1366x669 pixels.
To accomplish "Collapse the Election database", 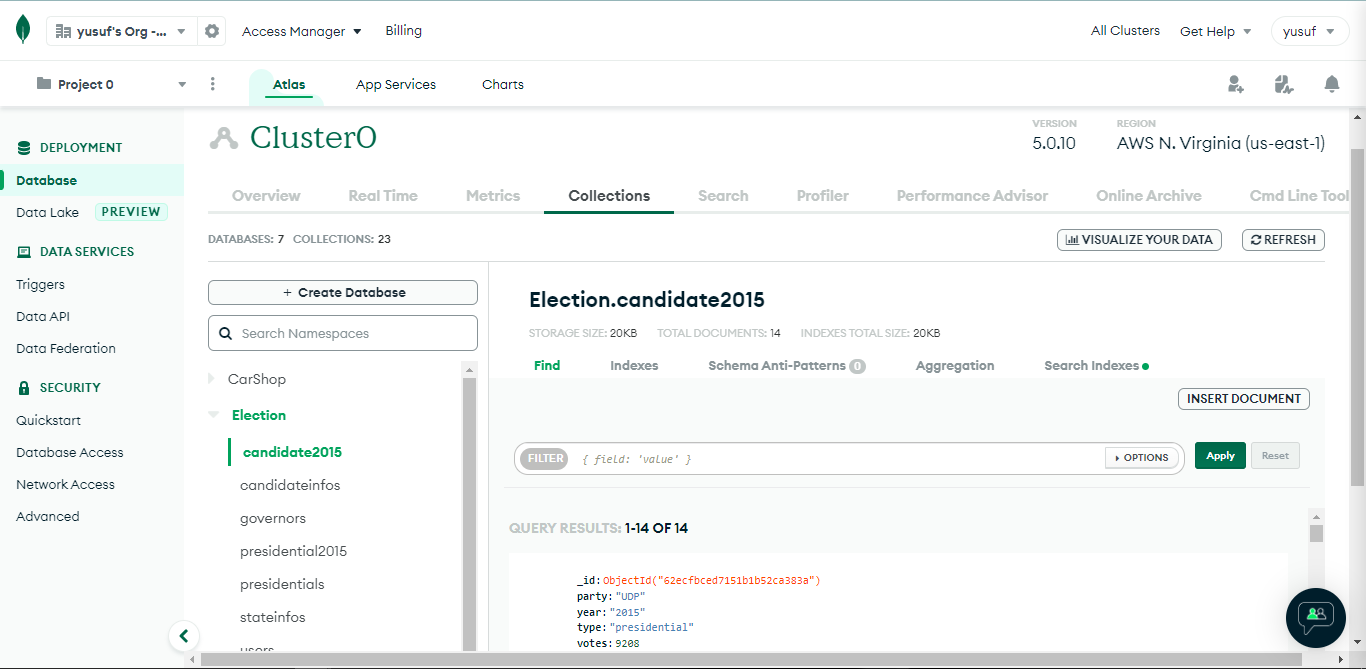I will (213, 415).
